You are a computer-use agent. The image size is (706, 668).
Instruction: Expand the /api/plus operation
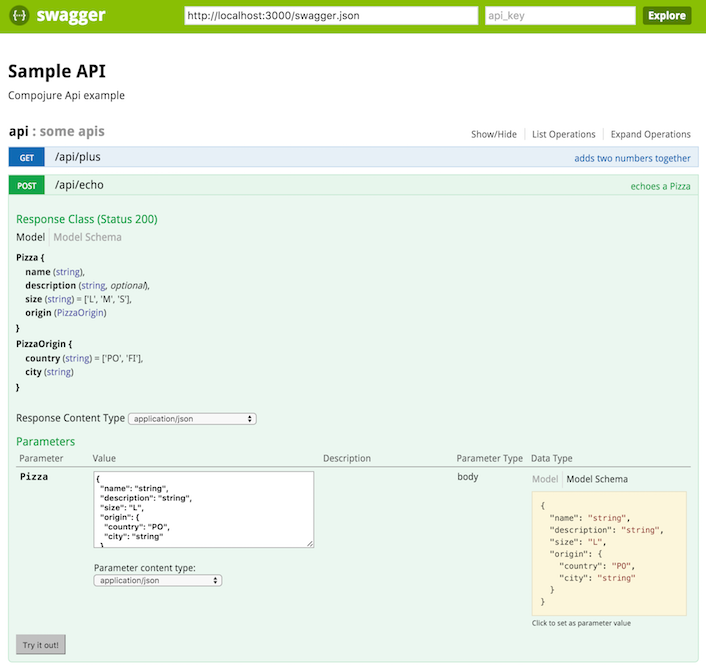pyautogui.click(x=78, y=157)
